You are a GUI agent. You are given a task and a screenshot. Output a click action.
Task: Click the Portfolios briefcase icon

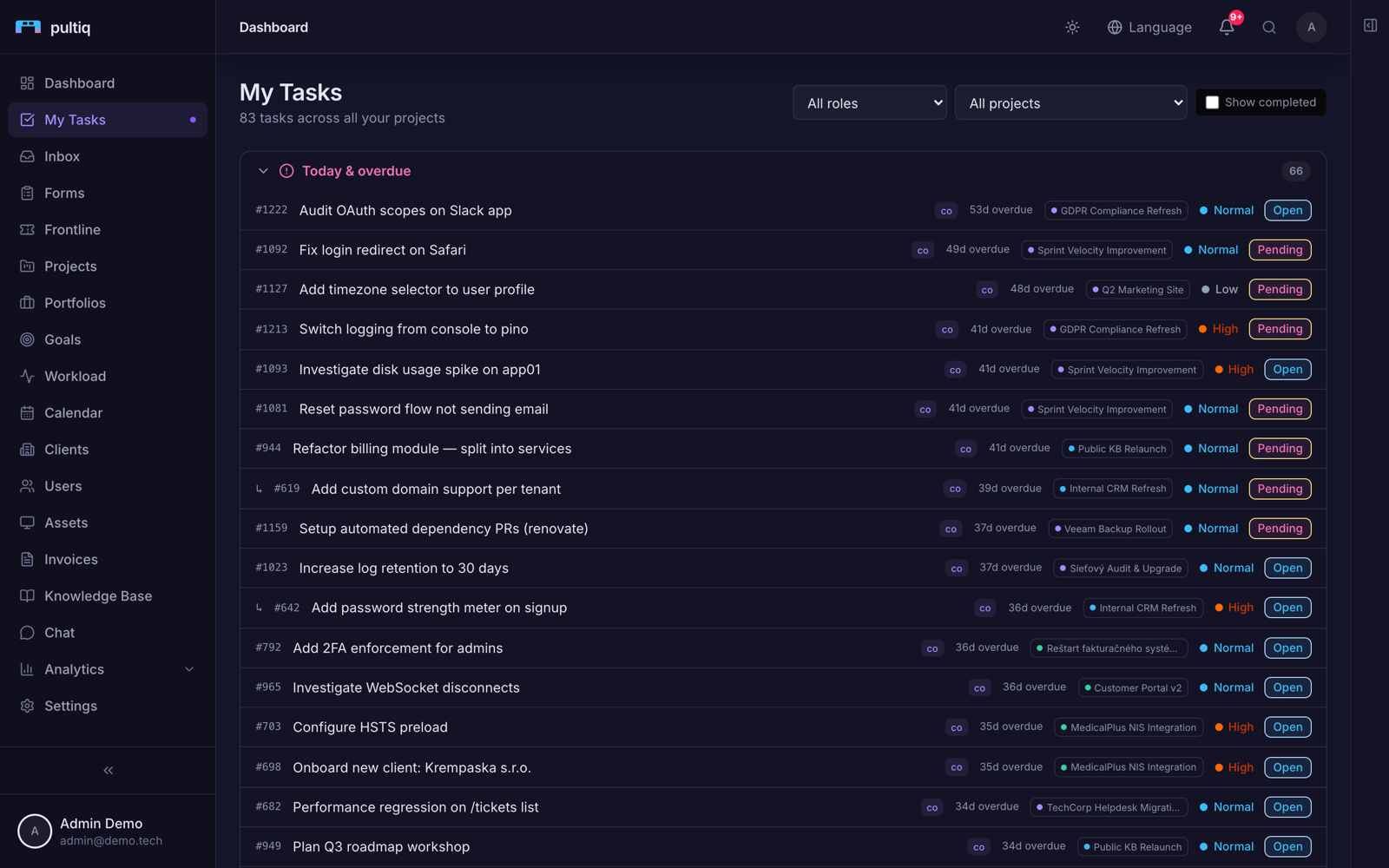(27, 303)
